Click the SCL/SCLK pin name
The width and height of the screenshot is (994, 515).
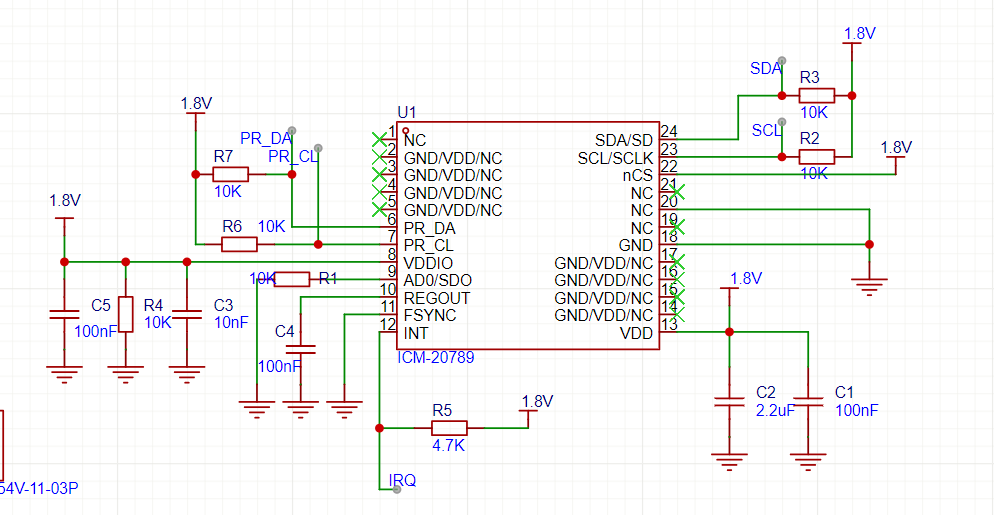pyautogui.click(x=615, y=157)
